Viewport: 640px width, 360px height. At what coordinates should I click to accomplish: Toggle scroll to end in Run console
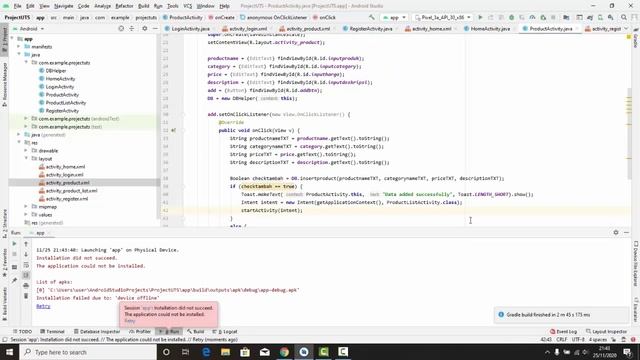(x=26, y=276)
